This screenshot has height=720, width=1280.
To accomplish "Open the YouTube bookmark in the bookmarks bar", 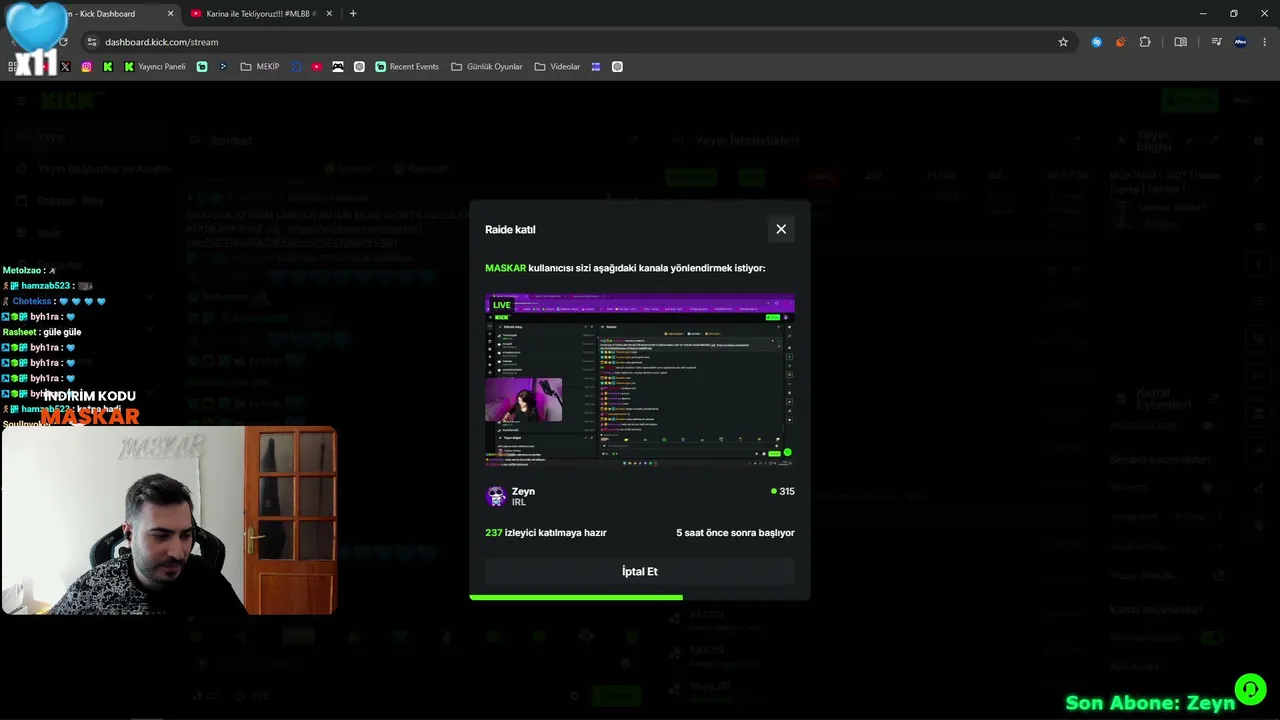I will click(317, 67).
